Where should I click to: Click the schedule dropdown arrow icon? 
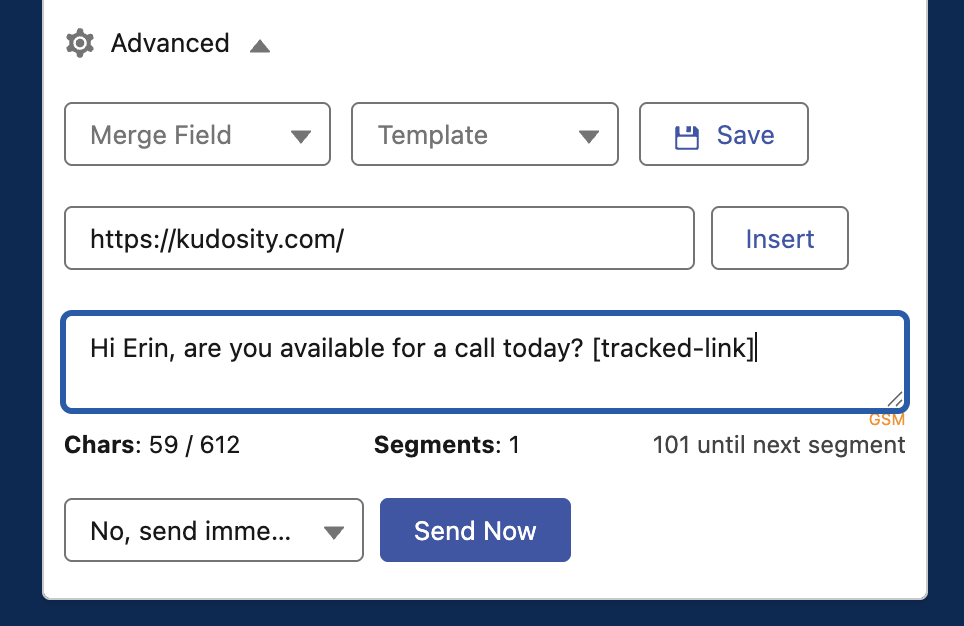point(335,533)
